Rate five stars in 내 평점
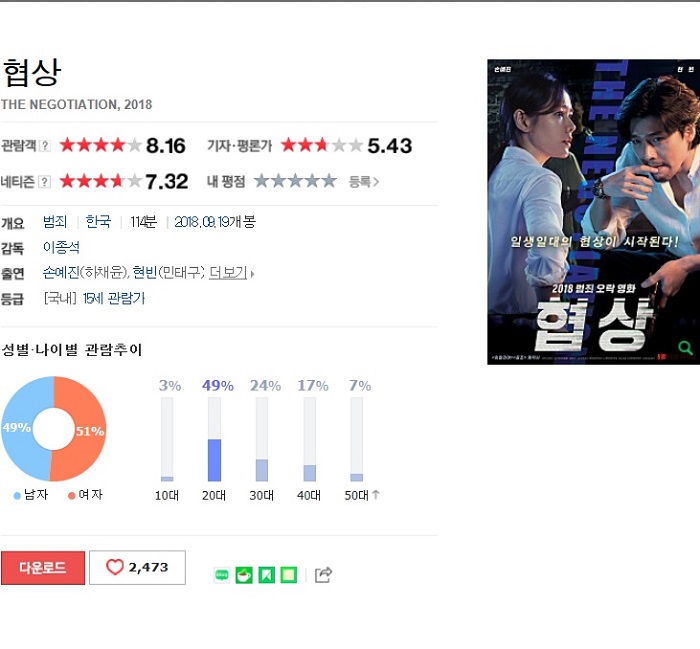Image resolution: width=700 pixels, height=649 pixels. tap(329, 181)
